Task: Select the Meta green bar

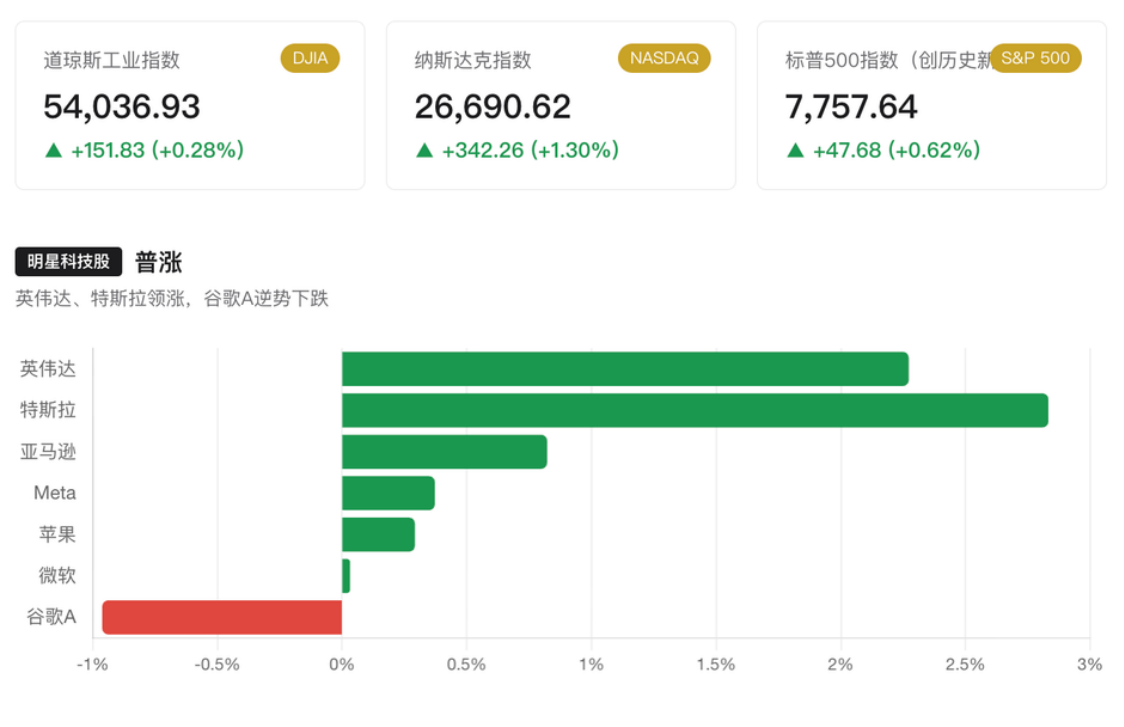Action: [x=388, y=493]
